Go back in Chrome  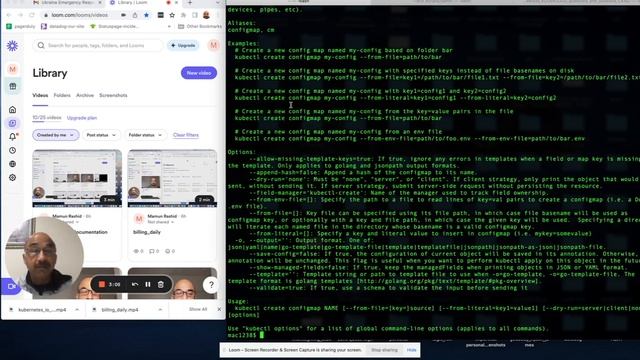[x=9, y=15]
